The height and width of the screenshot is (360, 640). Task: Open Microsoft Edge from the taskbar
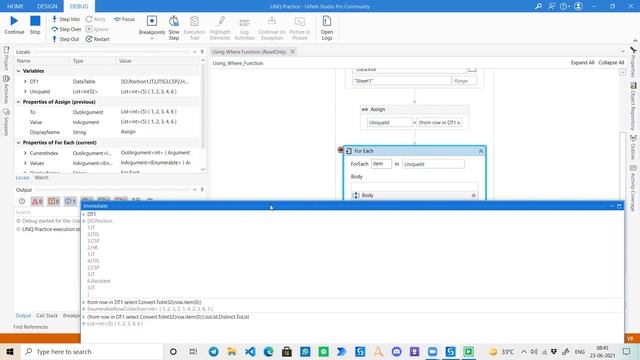(269, 351)
